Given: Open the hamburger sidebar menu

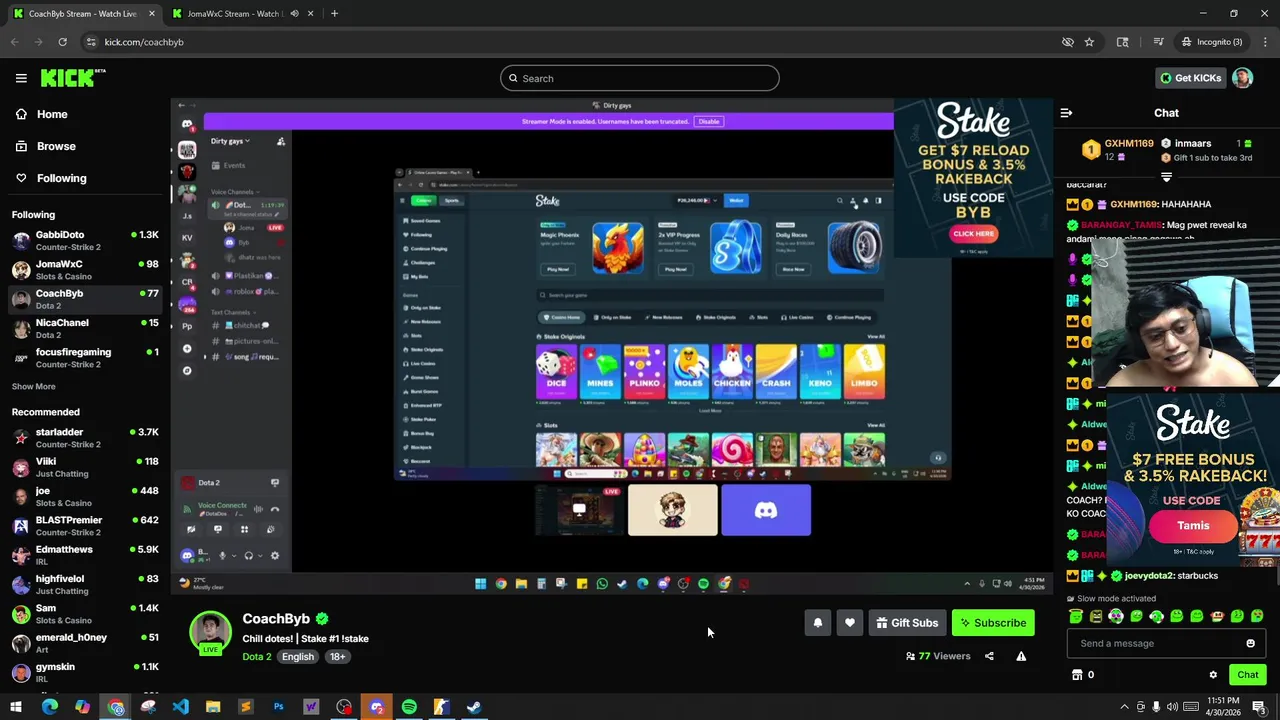Looking at the screenshot, I should [21, 78].
